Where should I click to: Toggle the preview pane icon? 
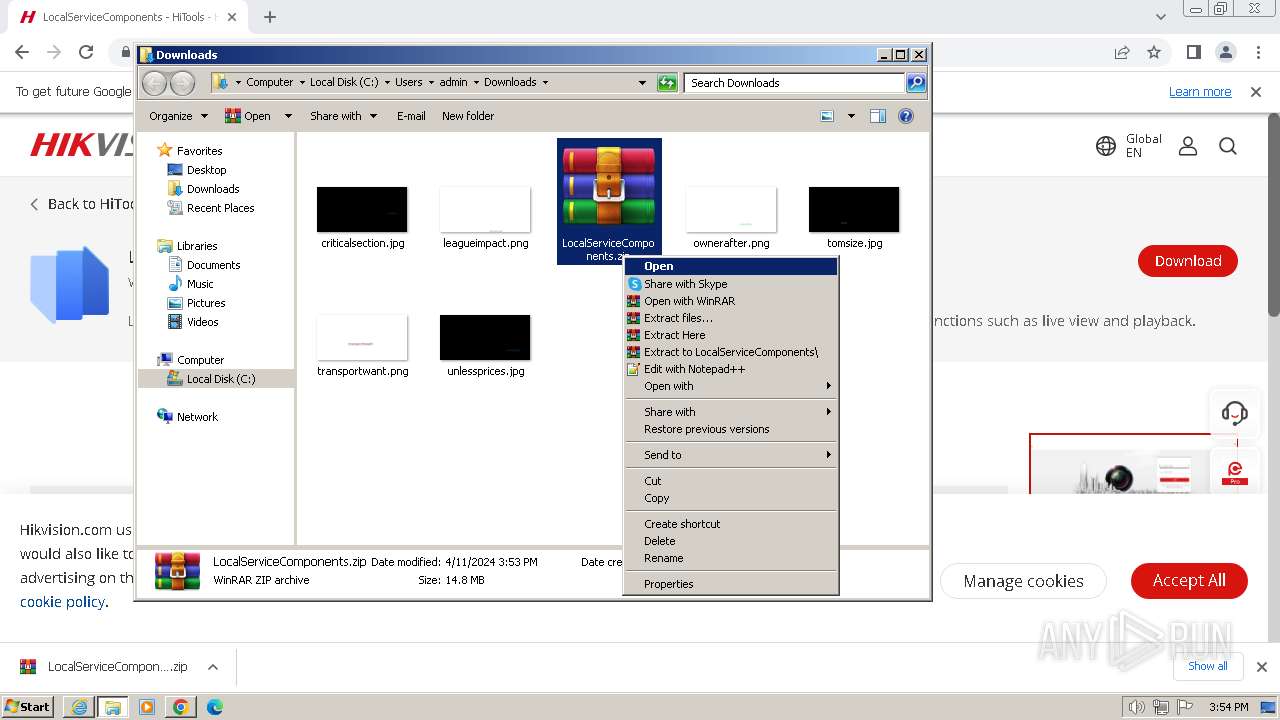click(x=878, y=116)
